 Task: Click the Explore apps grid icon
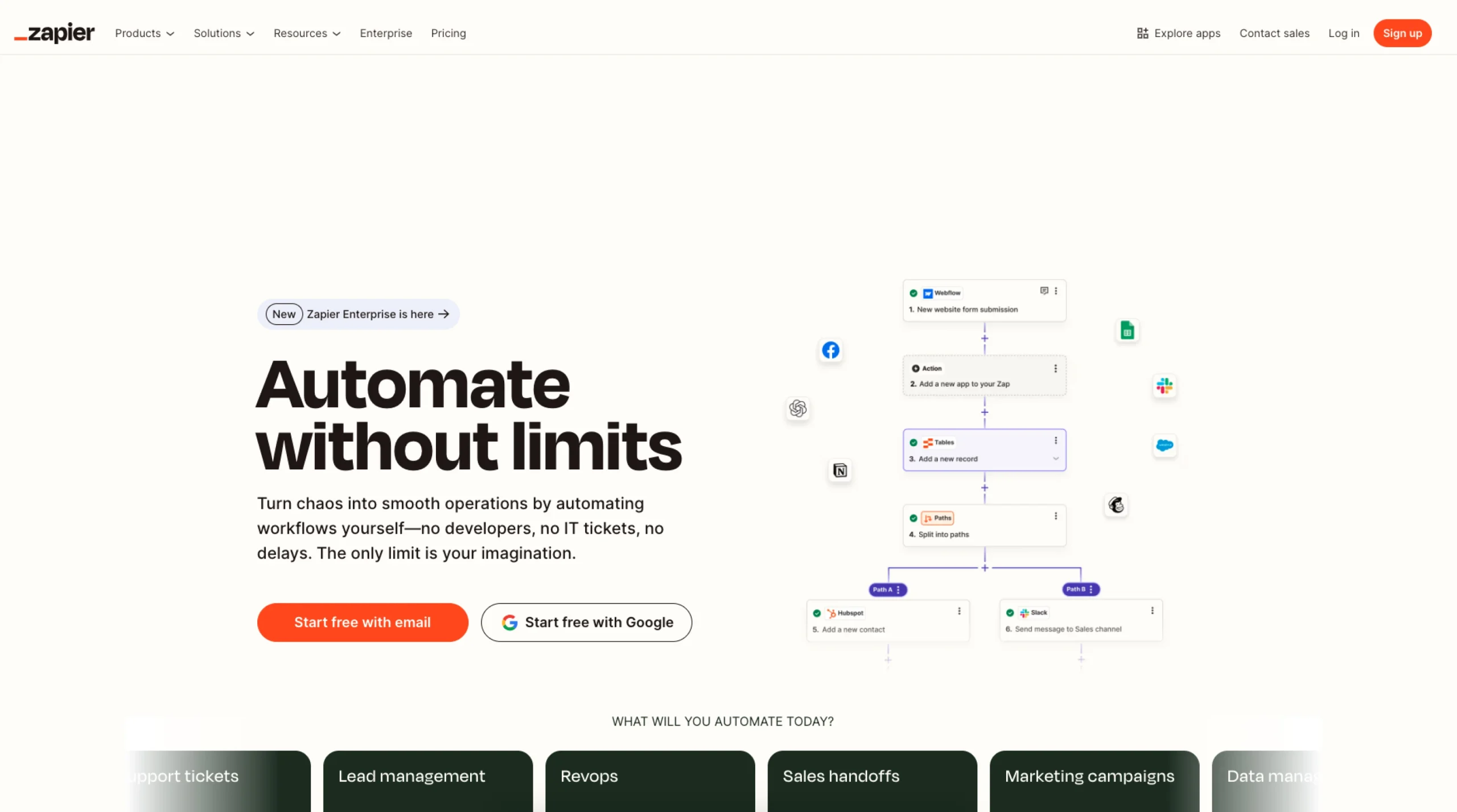[x=1143, y=33]
